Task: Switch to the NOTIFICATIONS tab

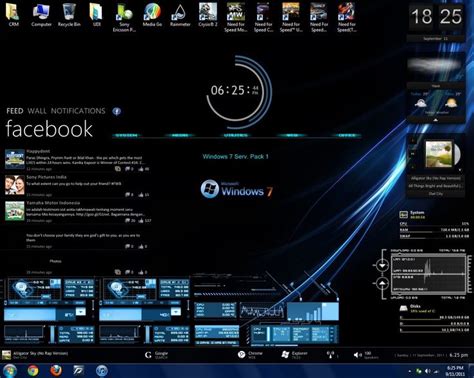Action: pos(78,111)
